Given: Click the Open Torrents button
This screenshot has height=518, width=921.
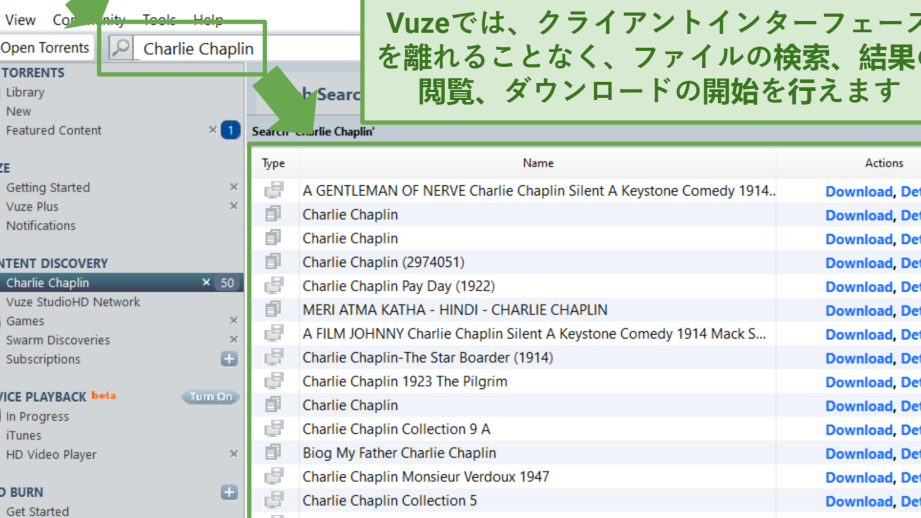Looking at the screenshot, I should [x=45, y=48].
